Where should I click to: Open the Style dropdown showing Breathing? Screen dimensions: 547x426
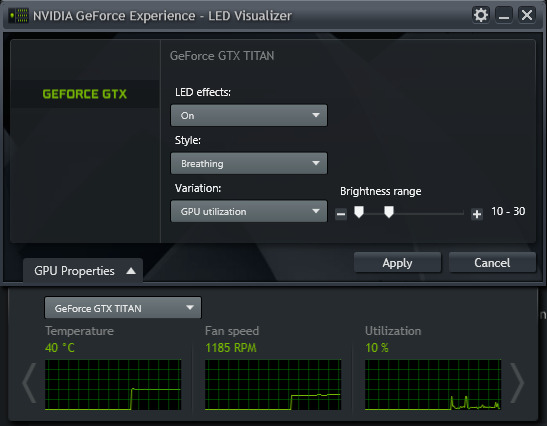(249, 163)
